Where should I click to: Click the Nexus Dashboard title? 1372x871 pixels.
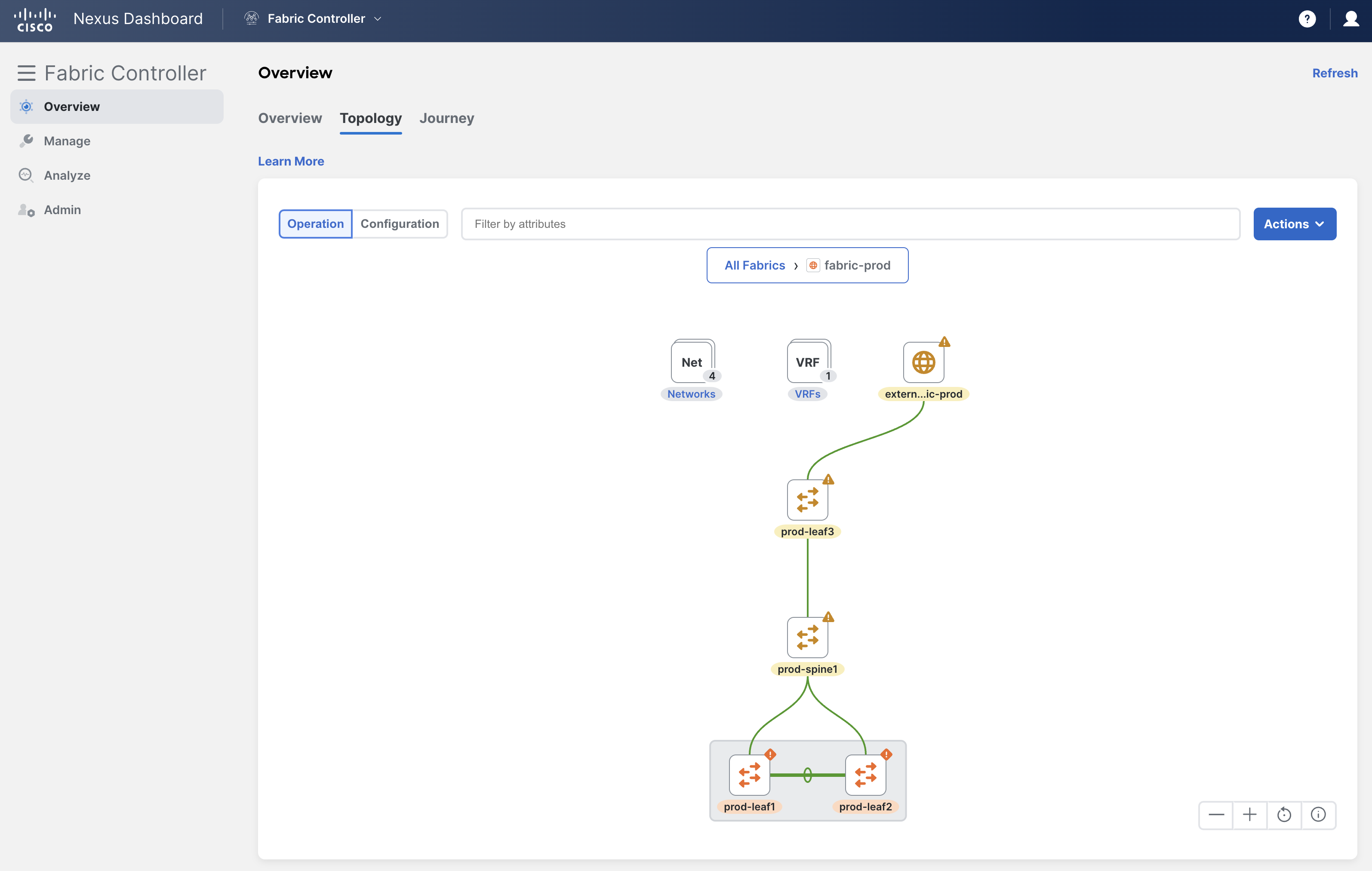138,19
